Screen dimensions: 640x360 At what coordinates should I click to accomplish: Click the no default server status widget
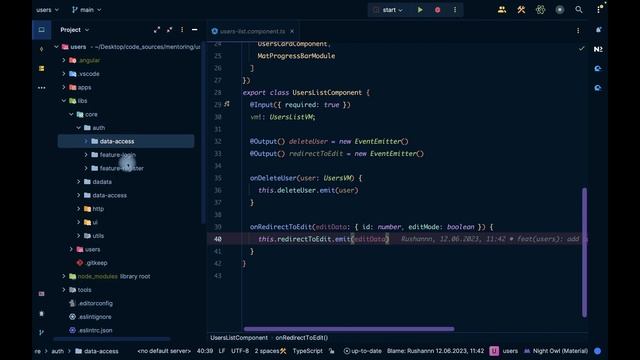pos(164,351)
